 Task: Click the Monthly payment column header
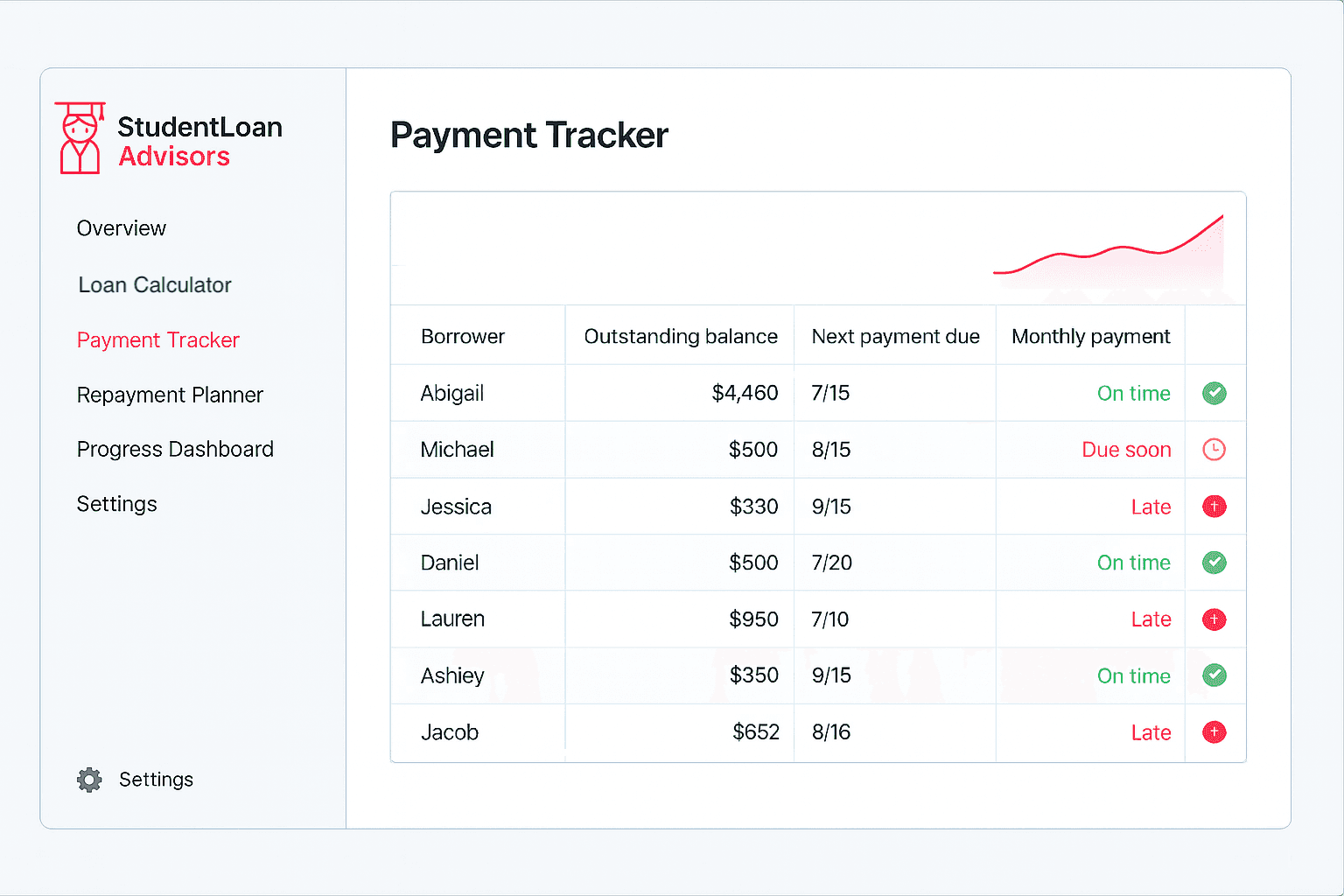coord(1090,337)
